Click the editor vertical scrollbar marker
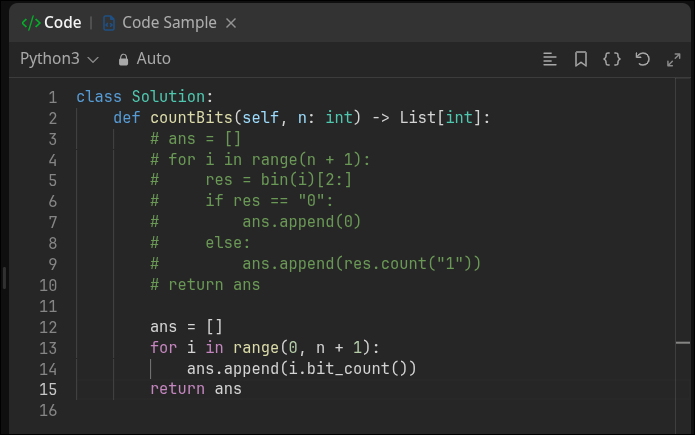The width and height of the screenshot is (695, 435). tap(683, 343)
